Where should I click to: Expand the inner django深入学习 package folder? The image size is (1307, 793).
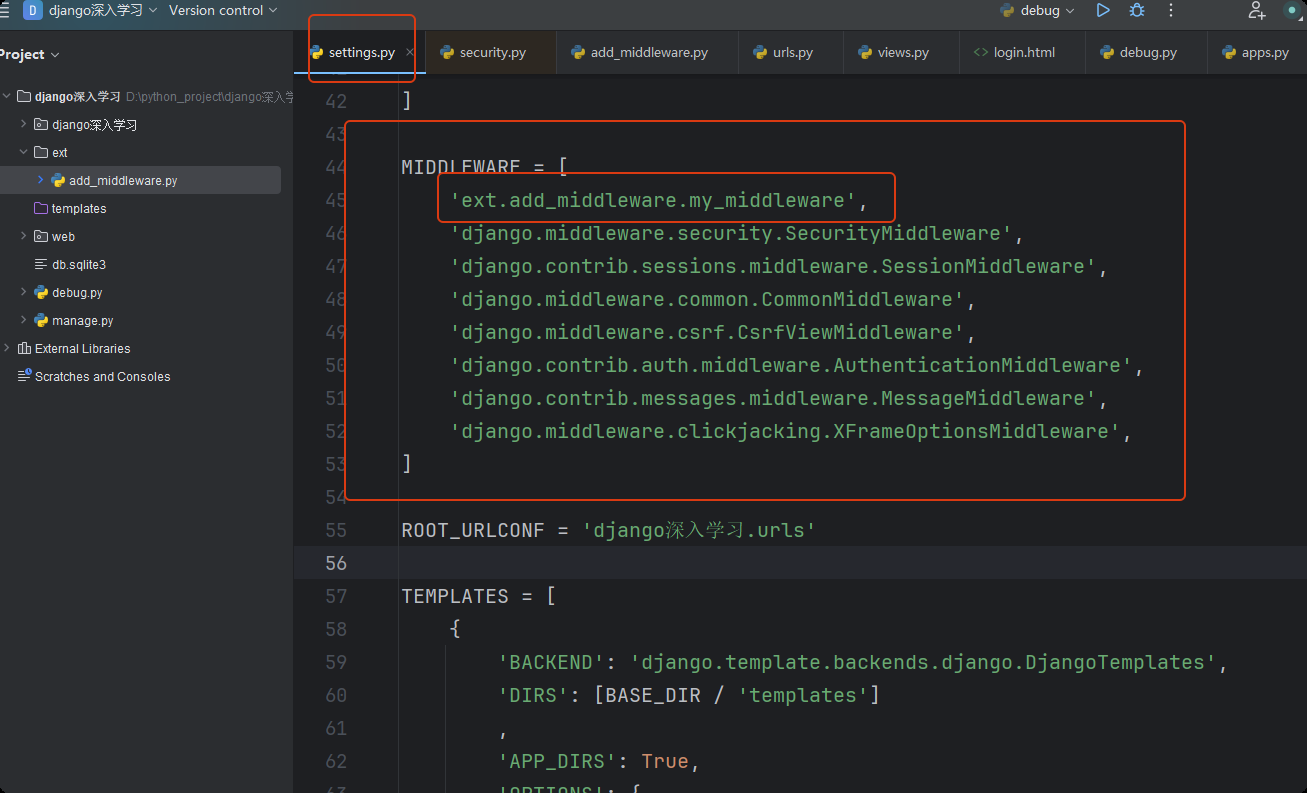[x=24, y=125]
